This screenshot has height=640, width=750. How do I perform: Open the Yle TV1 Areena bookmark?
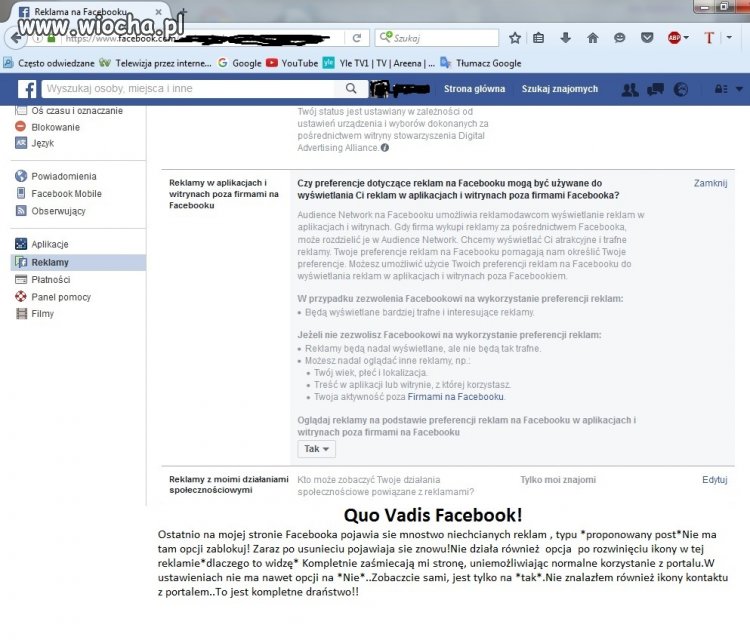(379, 63)
